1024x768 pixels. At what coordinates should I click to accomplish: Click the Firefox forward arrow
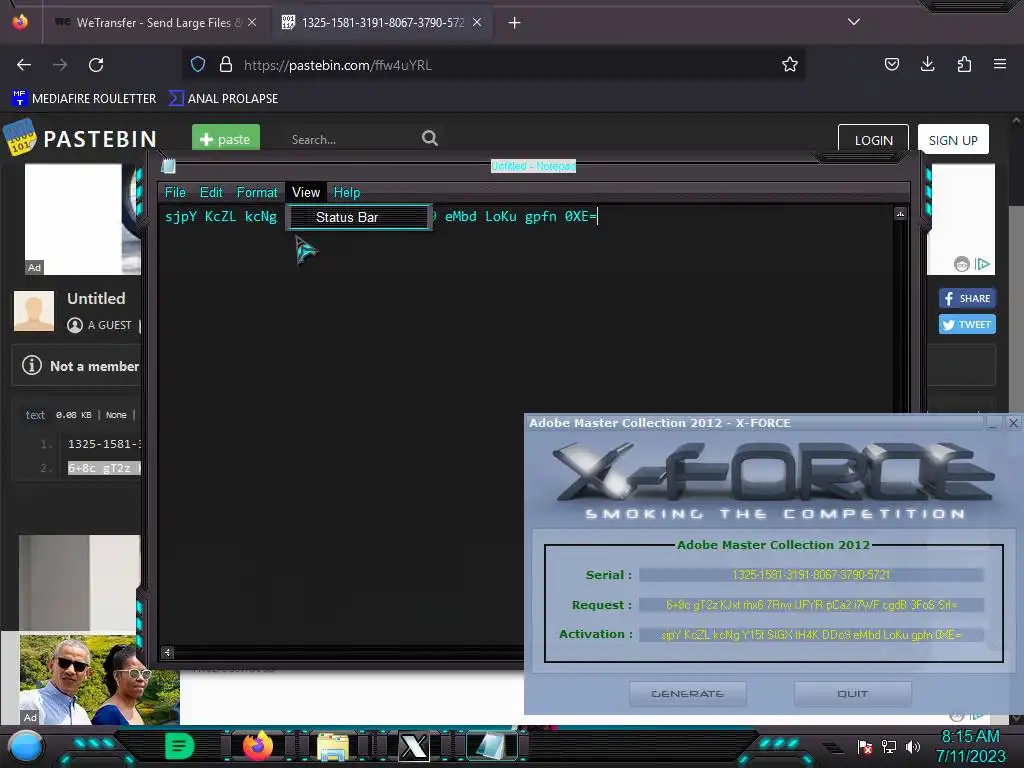click(59, 65)
